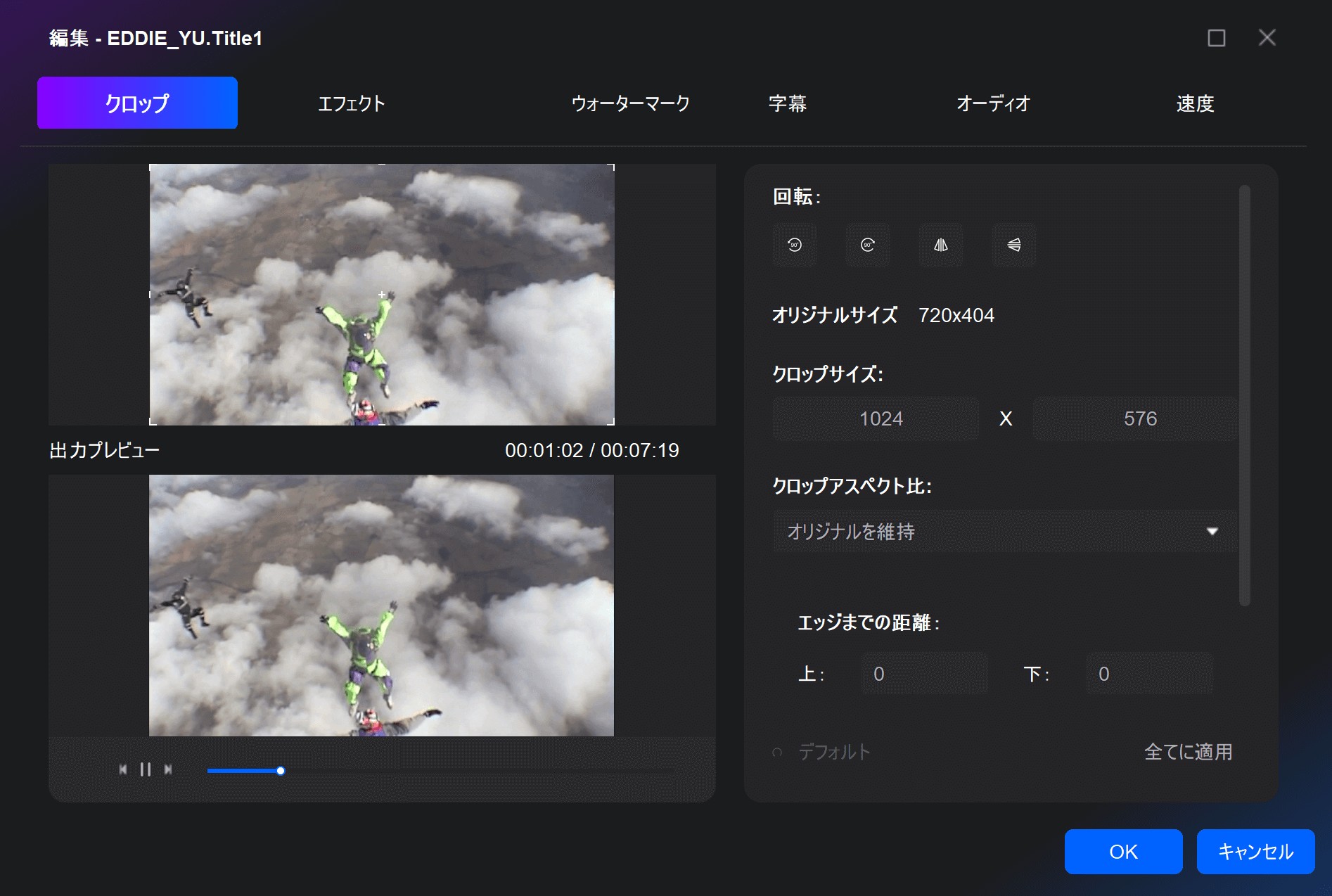Image resolution: width=1332 pixels, height=896 pixels.
Task: Skip to previous frame in player
Action: (x=123, y=769)
